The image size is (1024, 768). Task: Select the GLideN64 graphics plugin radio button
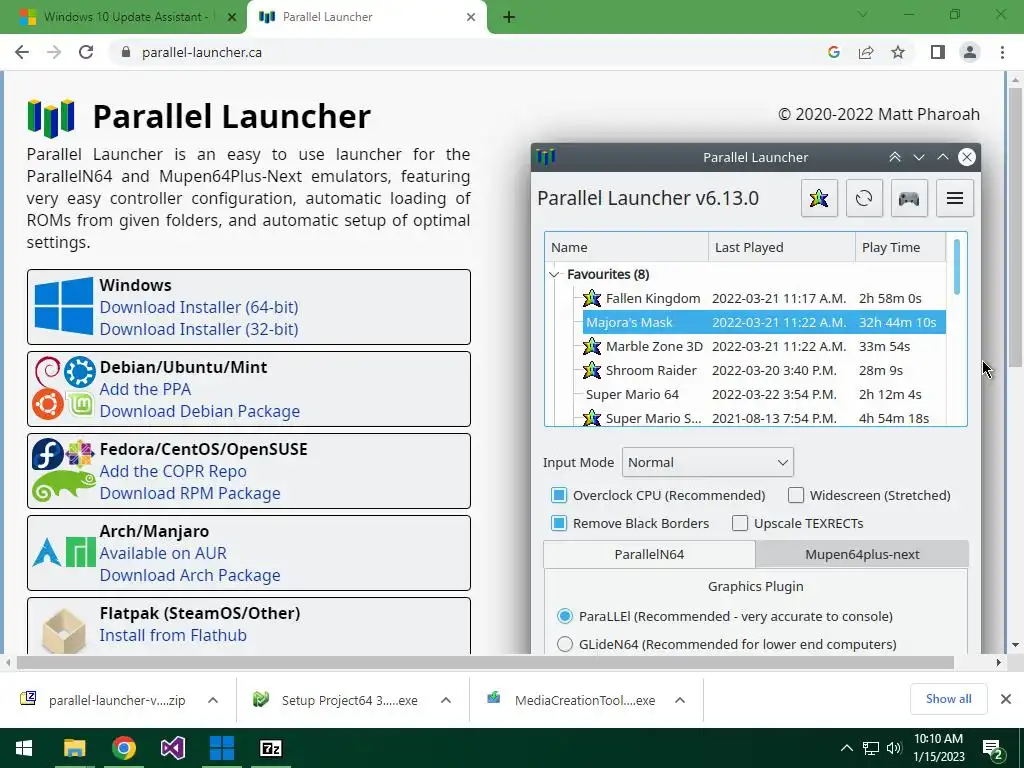coord(565,644)
